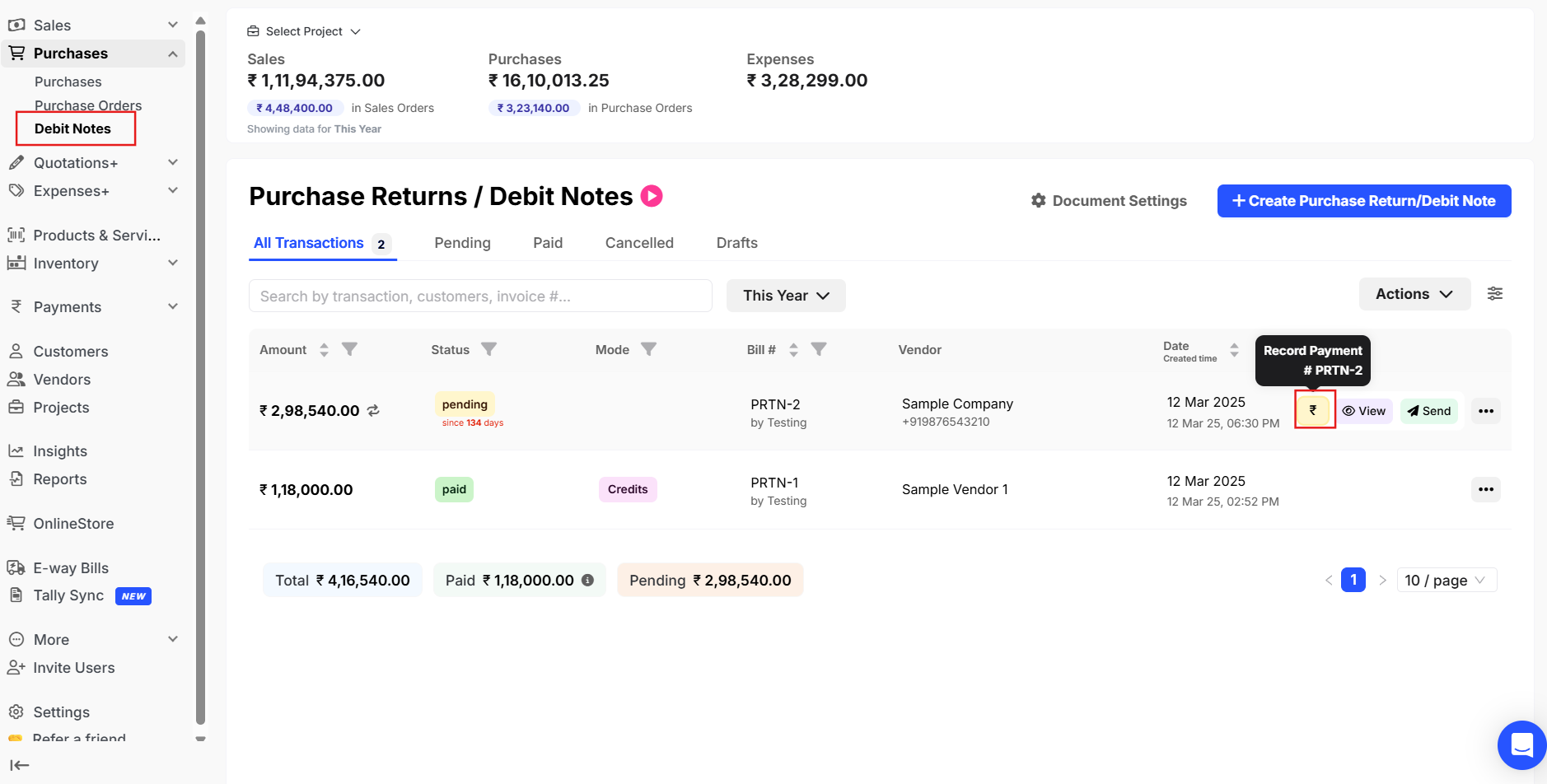Toggle sort order on Date column
Viewport: 1547px width, 784px height.
[1234, 350]
